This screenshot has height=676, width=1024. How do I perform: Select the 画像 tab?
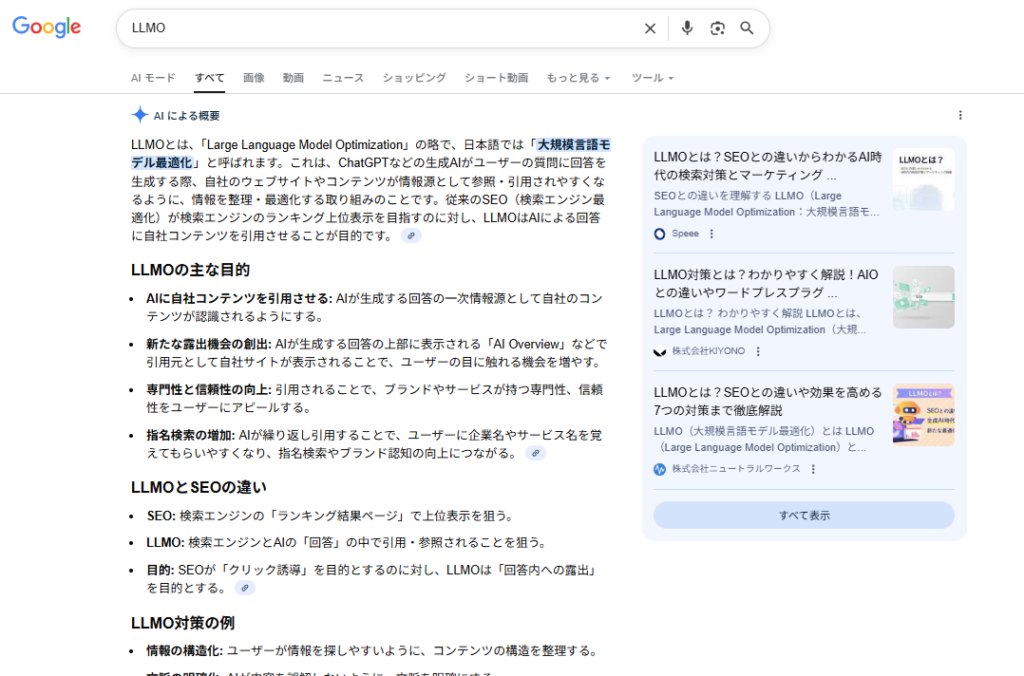coord(254,78)
